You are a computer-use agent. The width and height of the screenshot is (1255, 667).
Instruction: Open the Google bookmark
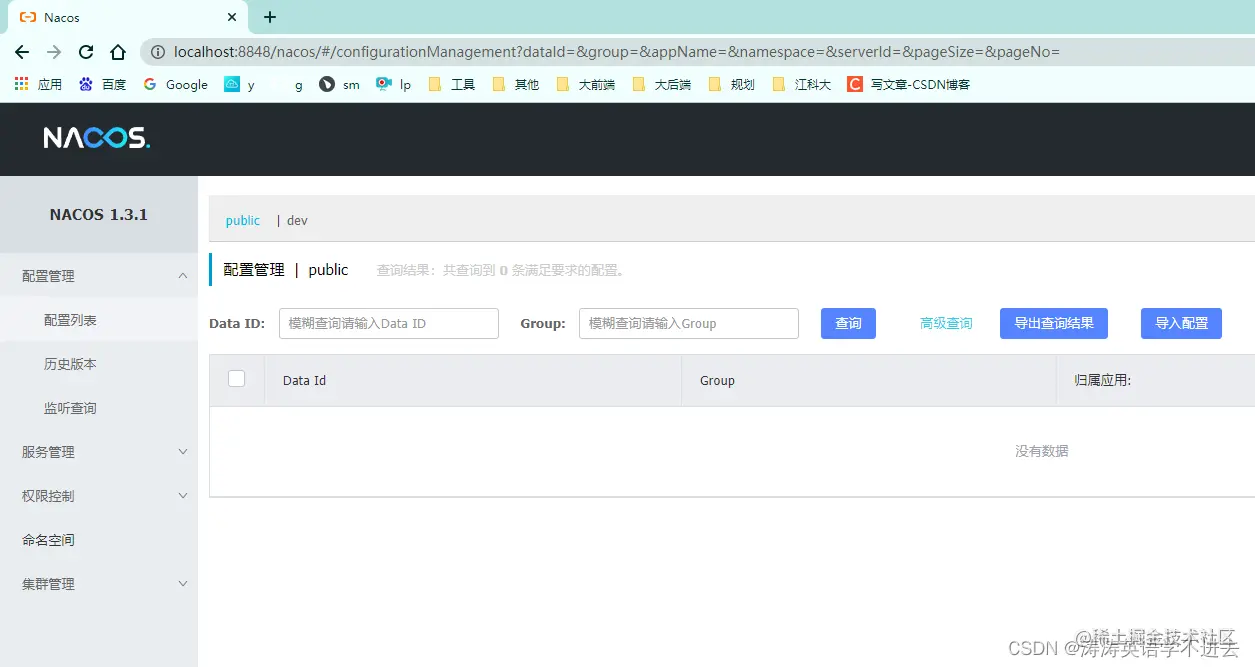(x=175, y=84)
